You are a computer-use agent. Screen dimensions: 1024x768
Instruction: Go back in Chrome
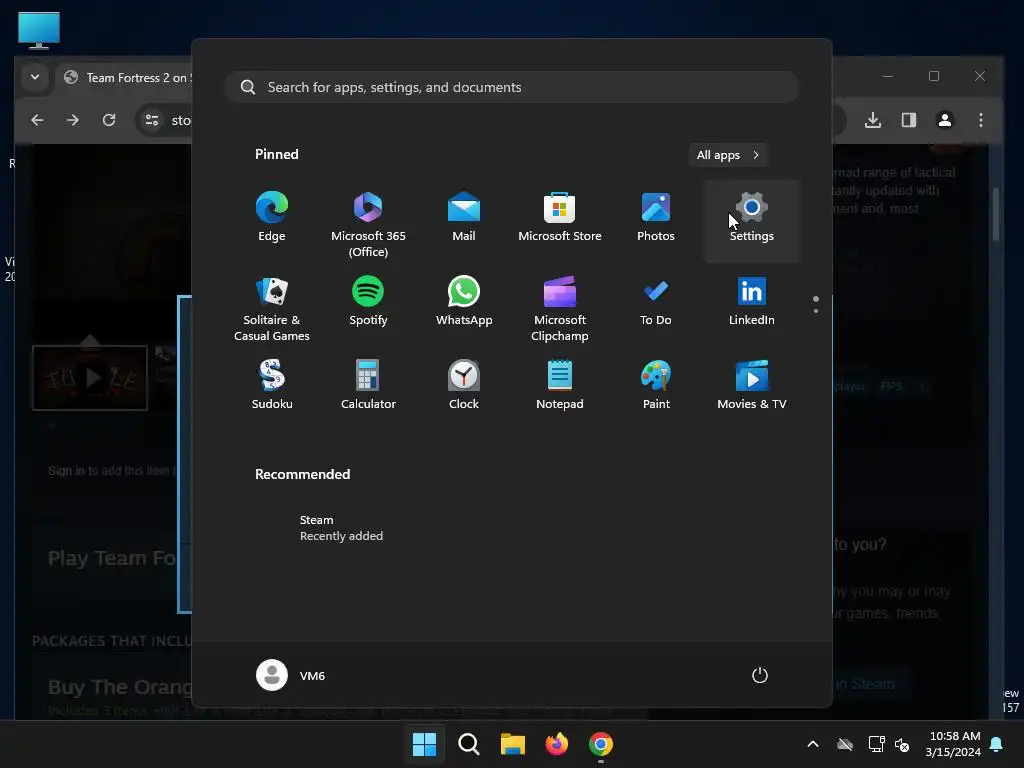37,120
